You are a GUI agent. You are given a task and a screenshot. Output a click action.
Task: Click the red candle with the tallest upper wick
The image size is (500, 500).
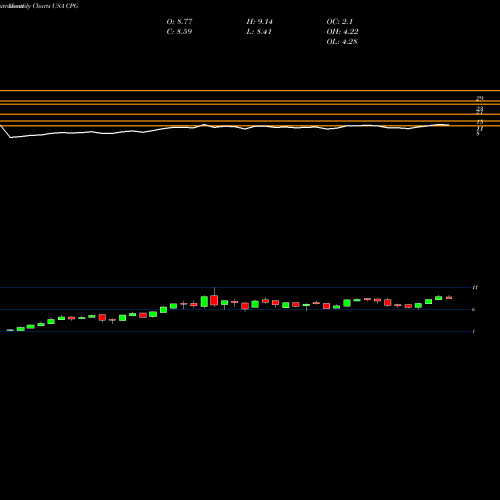point(214,300)
